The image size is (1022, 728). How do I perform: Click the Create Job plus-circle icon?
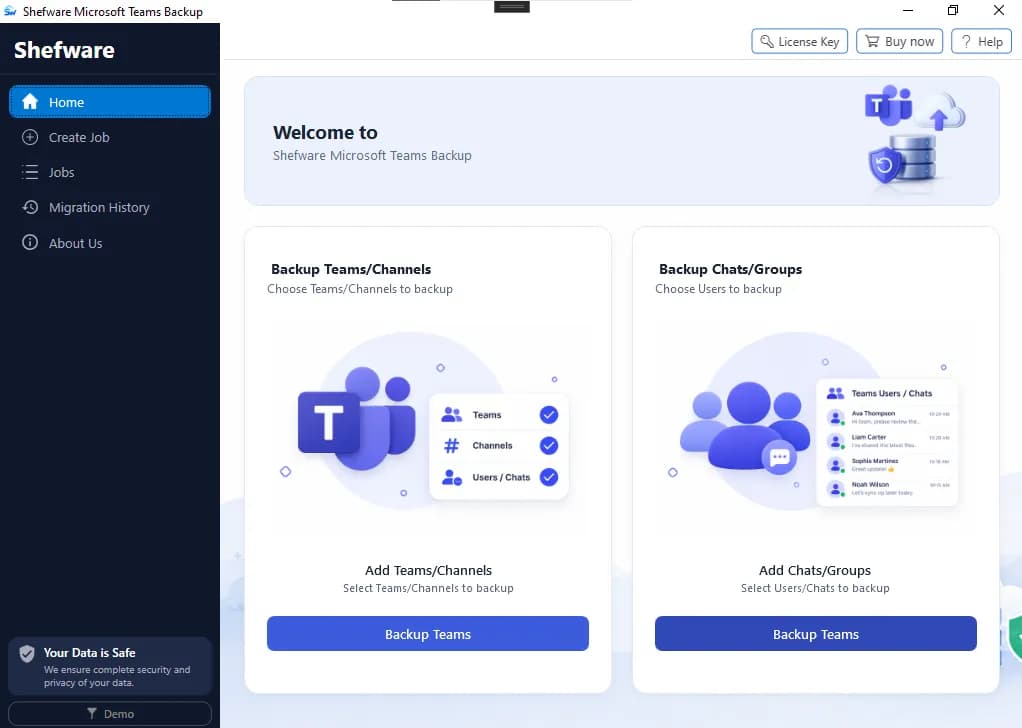pos(30,138)
